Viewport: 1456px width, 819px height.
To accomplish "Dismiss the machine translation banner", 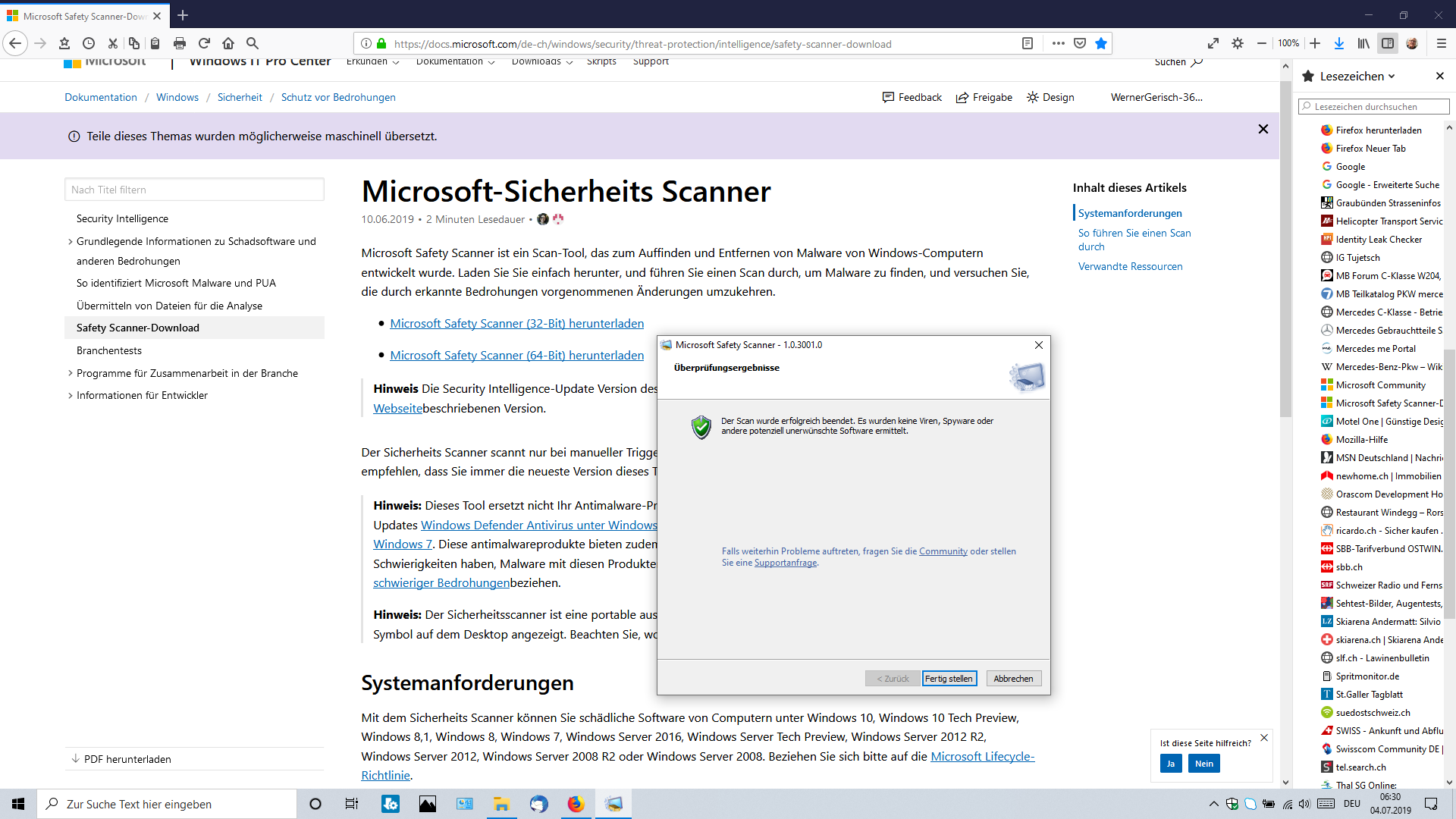I will [x=1263, y=129].
